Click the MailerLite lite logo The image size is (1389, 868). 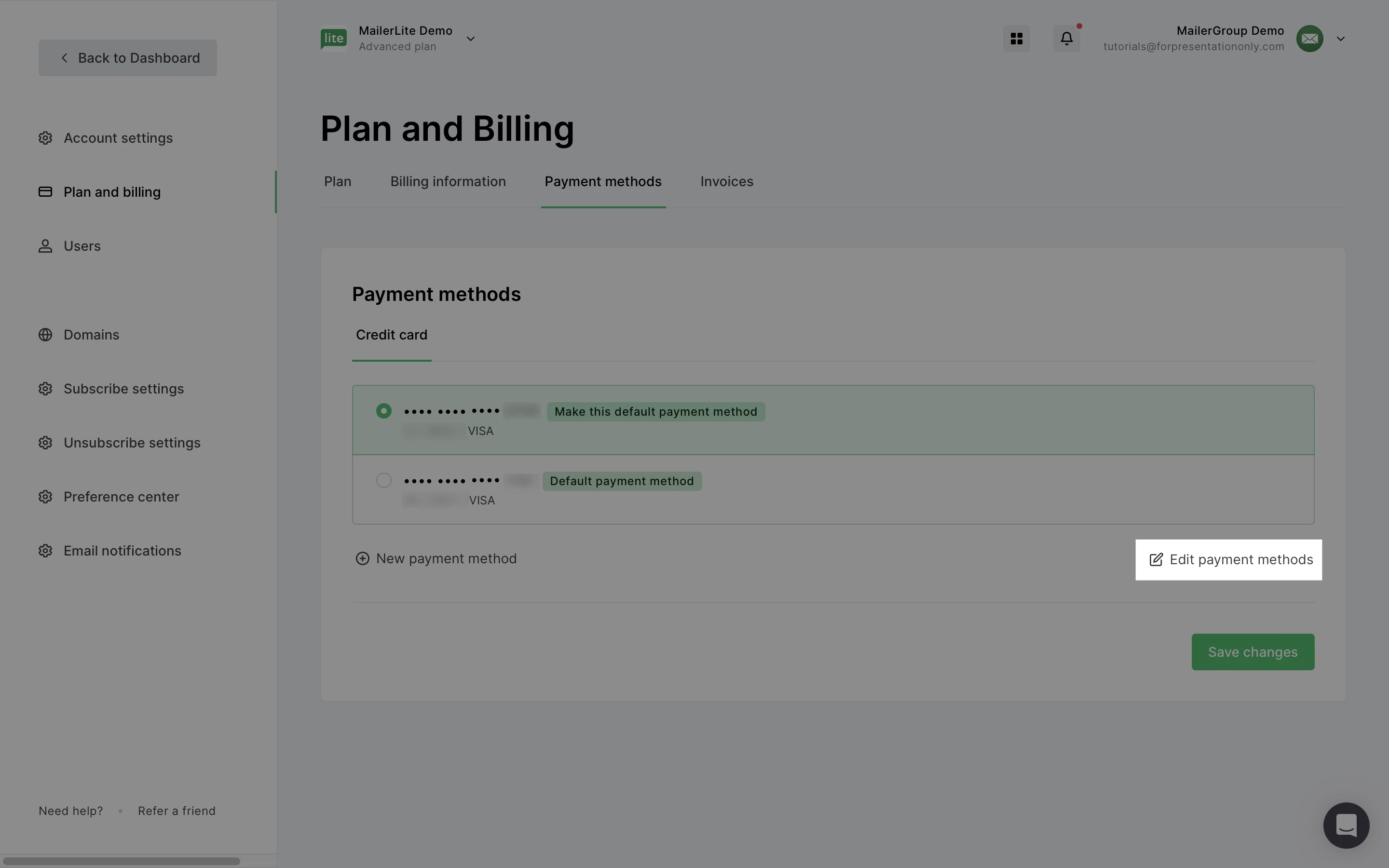coord(333,39)
